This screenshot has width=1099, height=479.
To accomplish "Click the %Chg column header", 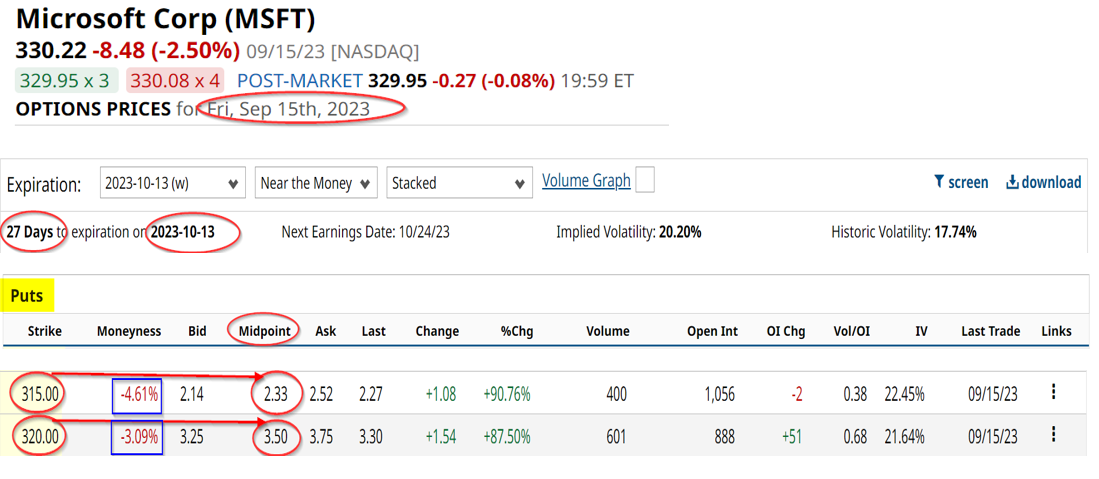I will [x=516, y=331].
